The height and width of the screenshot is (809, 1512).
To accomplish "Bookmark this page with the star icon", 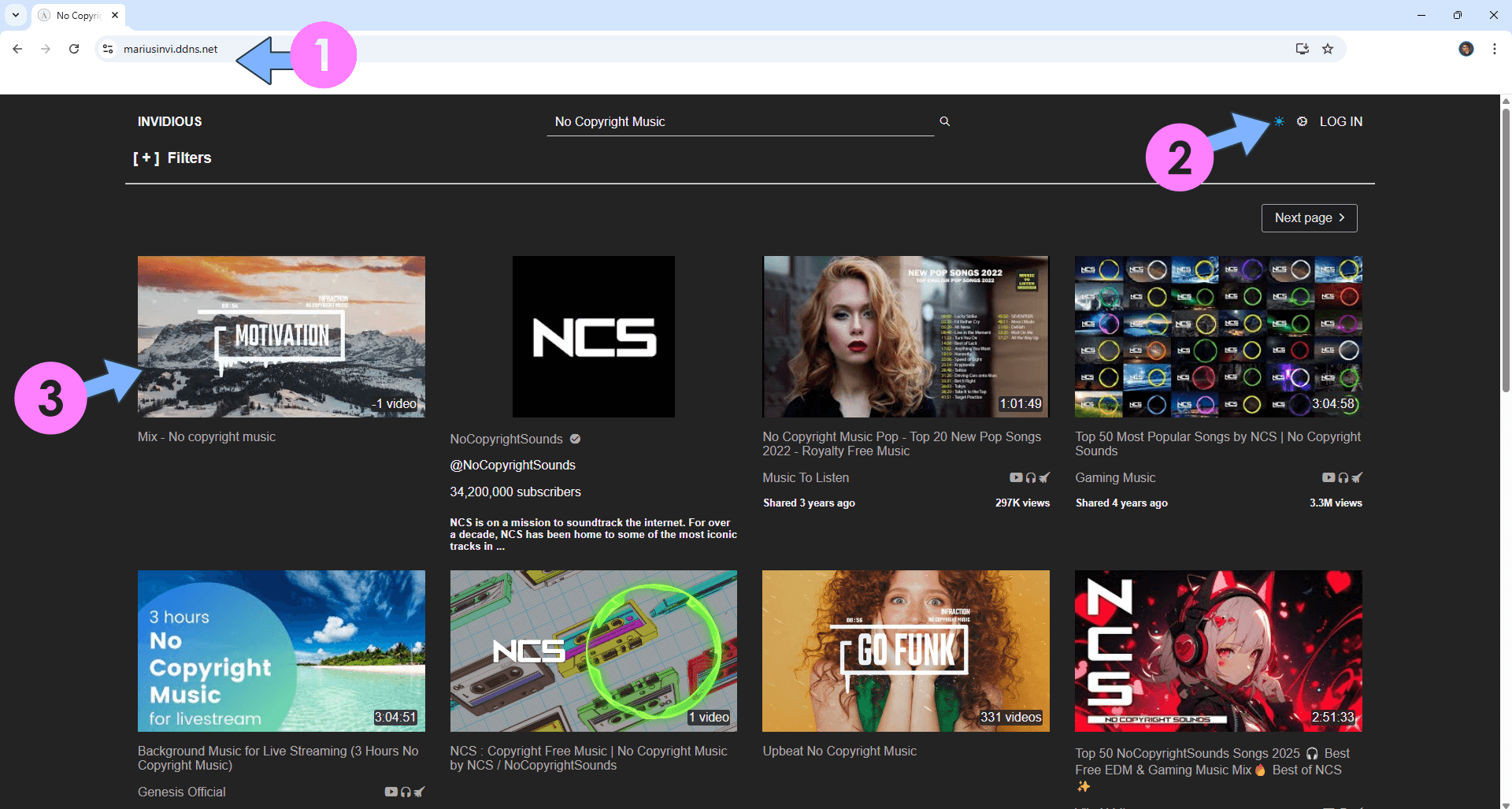I will tap(1328, 49).
